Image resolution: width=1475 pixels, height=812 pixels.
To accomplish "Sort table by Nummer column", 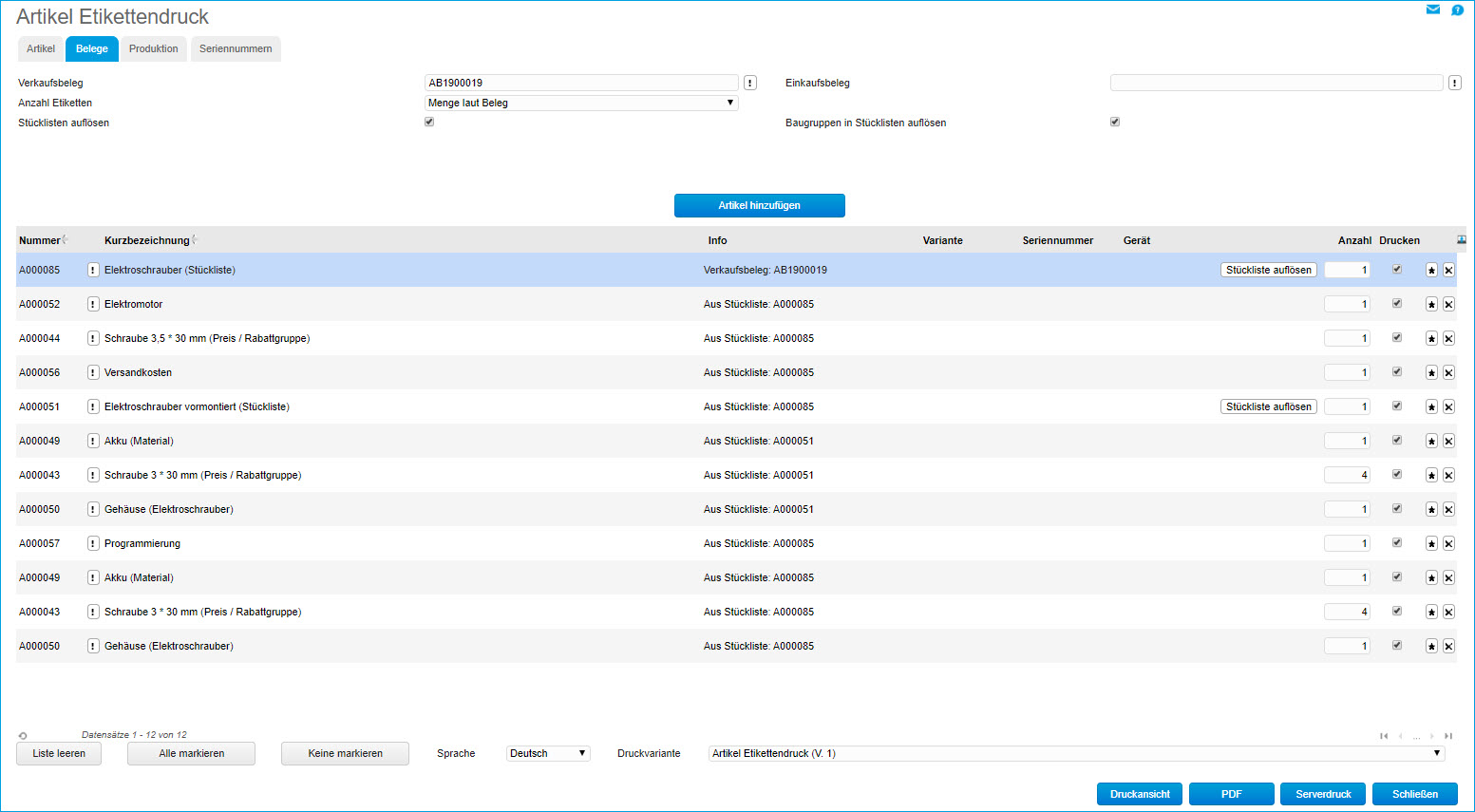I will pos(40,240).
